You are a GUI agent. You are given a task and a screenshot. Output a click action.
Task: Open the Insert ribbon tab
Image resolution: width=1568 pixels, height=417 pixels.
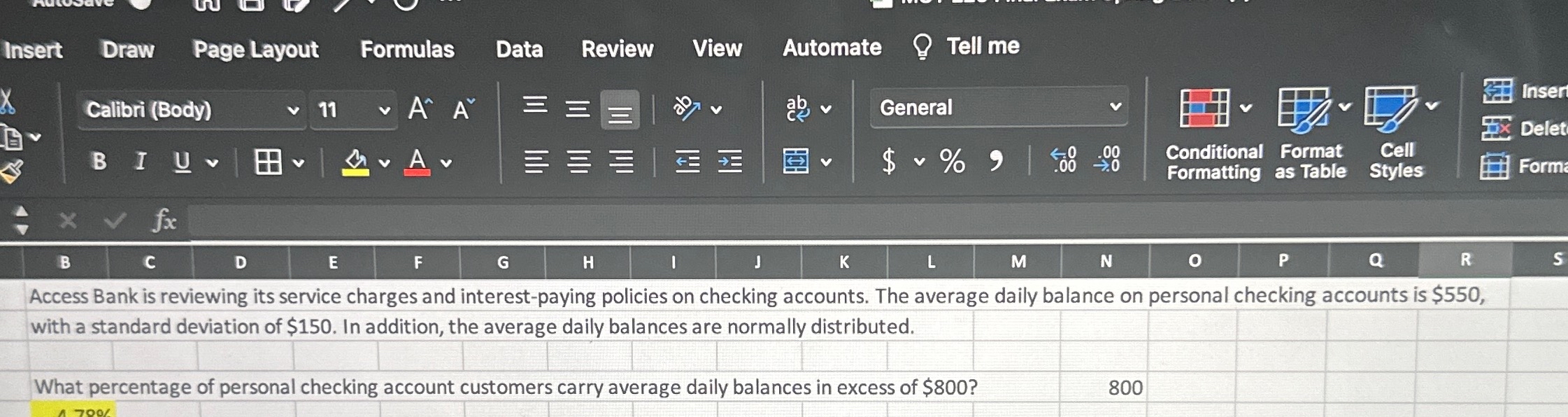click(x=32, y=50)
